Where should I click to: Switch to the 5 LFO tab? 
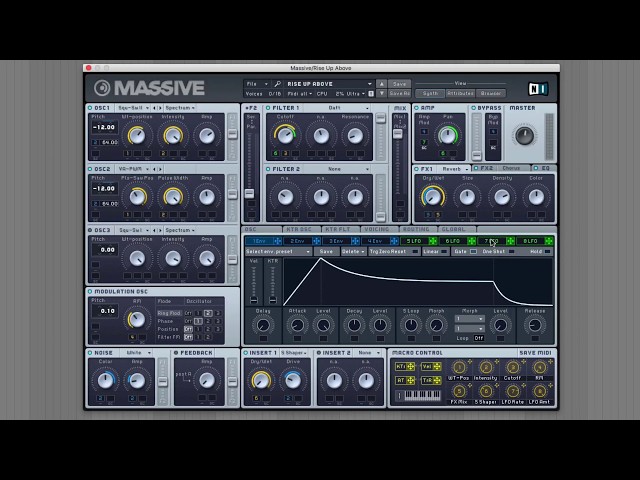pyautogui.click(x=415, y=241)
